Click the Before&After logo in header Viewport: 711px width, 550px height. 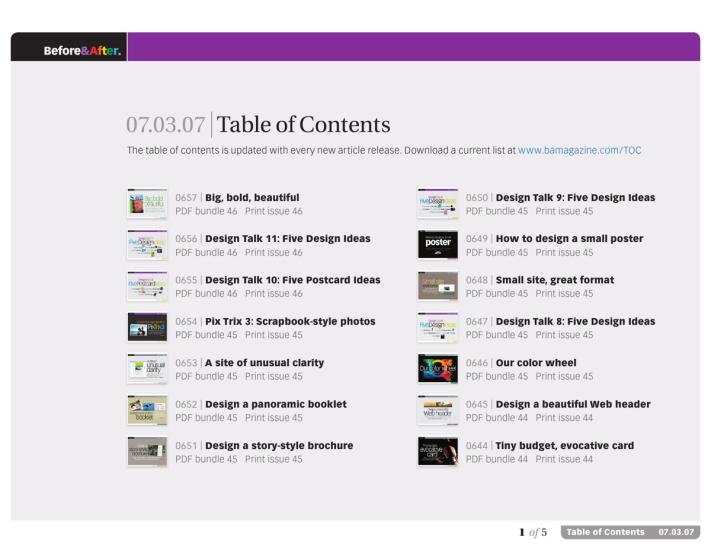[82, 50]
